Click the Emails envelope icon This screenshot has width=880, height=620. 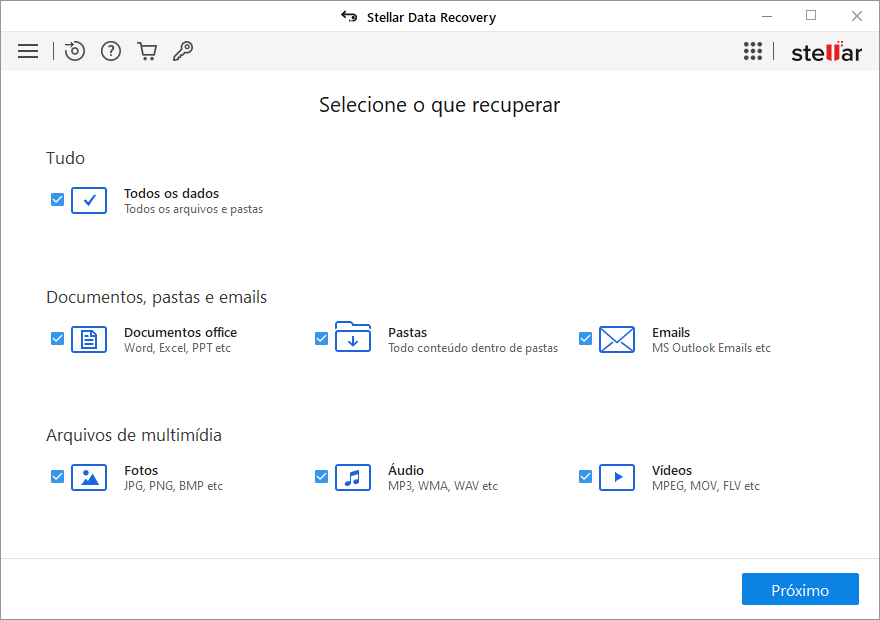(617, 339)
